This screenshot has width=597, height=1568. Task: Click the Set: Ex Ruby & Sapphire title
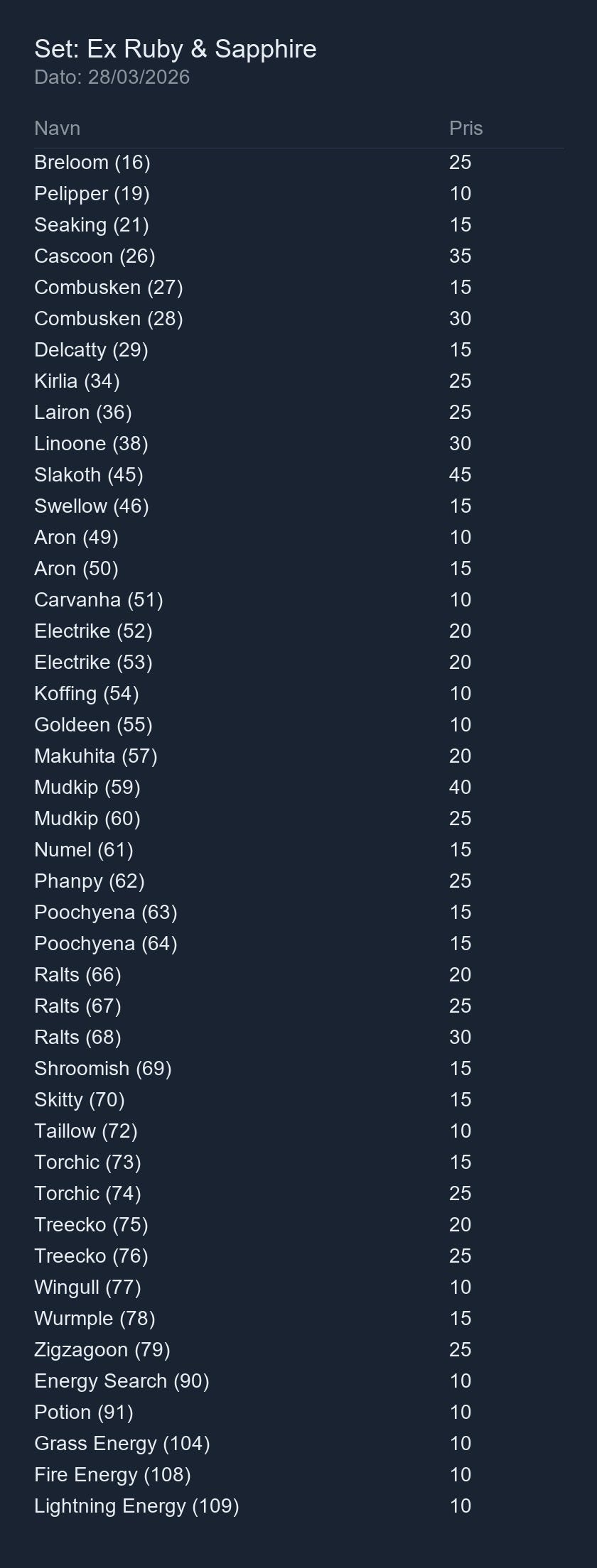176,49
